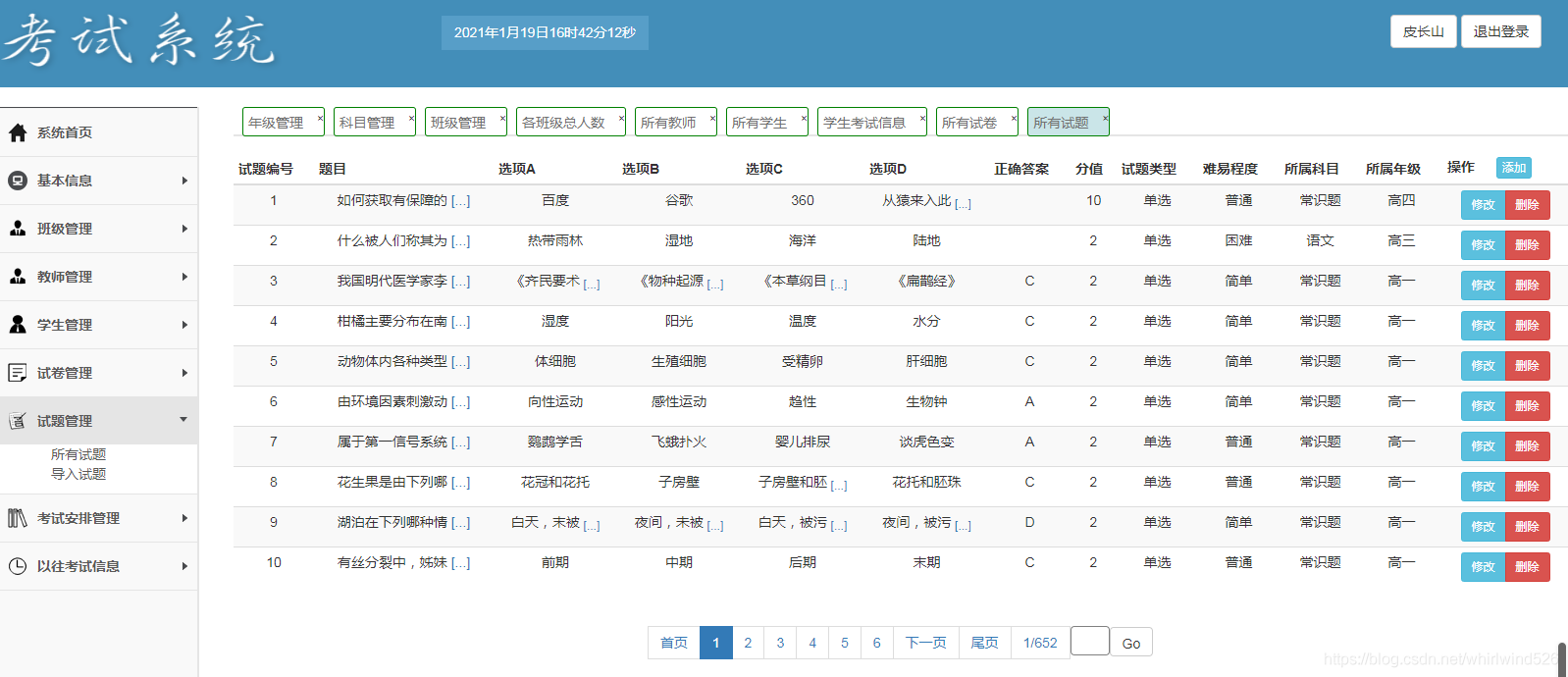Go to page 2 in pagination
The width and height of the screenshot is (1568, 677).
coord(748,643)
